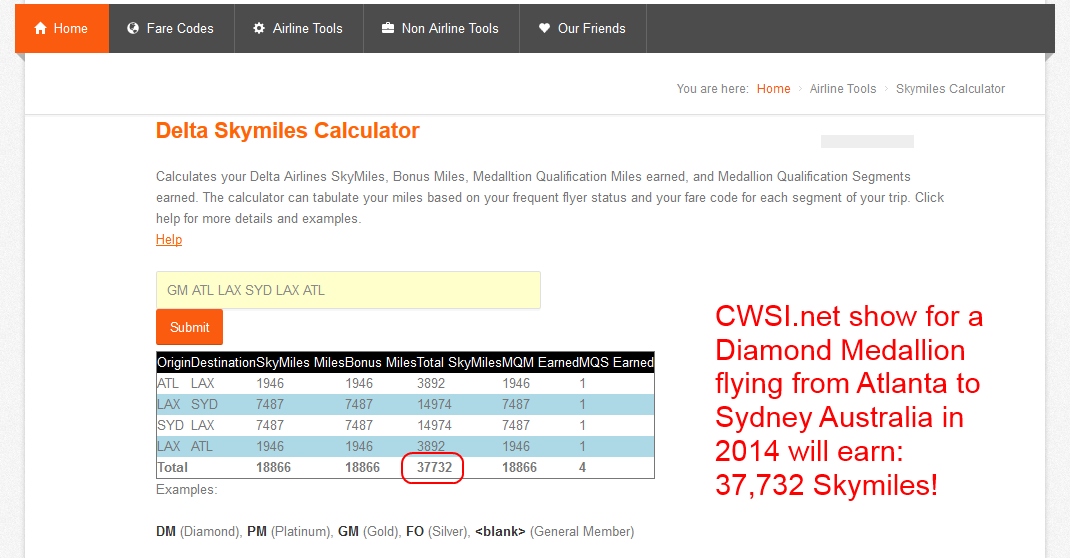The image size is (1070, 558).
Task: Click the MQS Earned column header
Action: point(616,362)
